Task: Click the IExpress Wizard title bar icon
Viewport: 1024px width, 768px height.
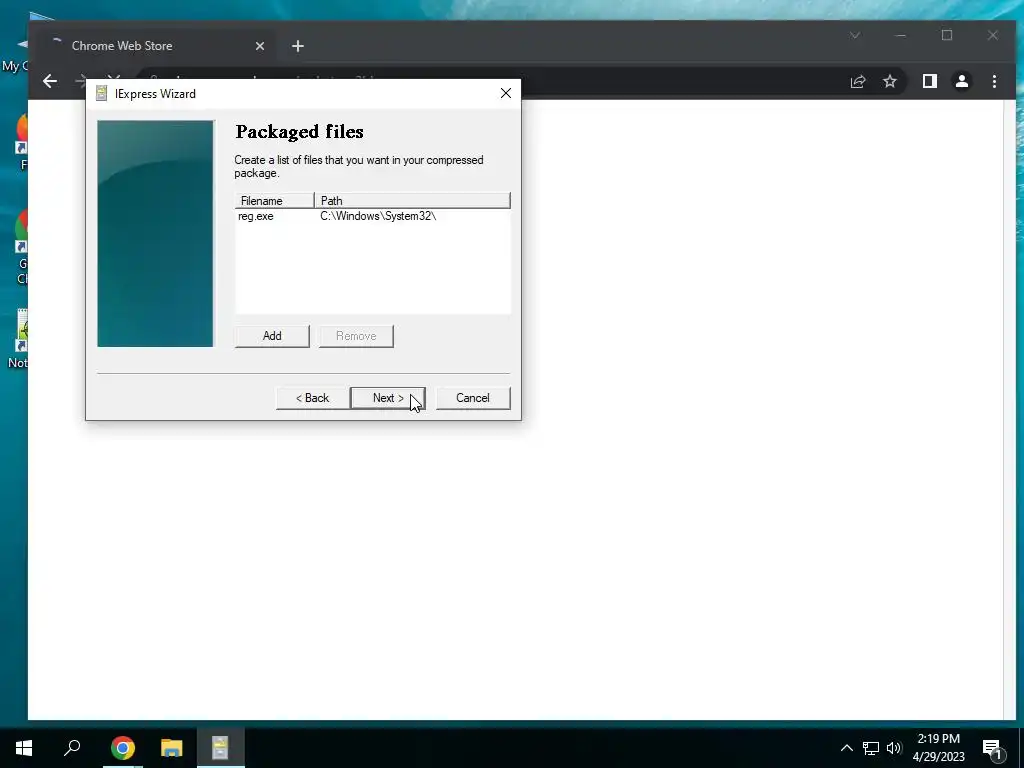Action: point(101,93)
